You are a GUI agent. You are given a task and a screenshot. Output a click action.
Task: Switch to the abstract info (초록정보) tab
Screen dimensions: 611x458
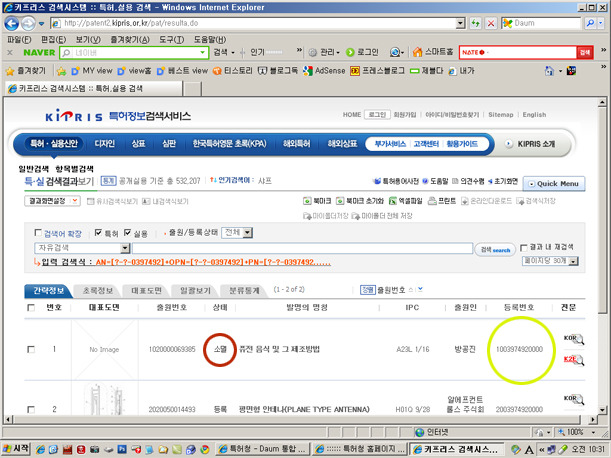pyautogui.click(x=98, y=291)
